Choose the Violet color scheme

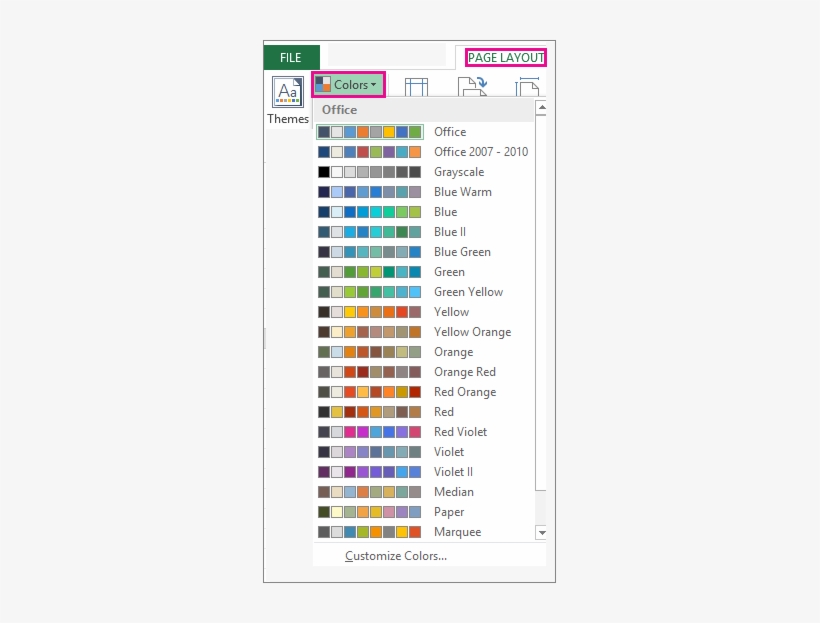[425, 452]
